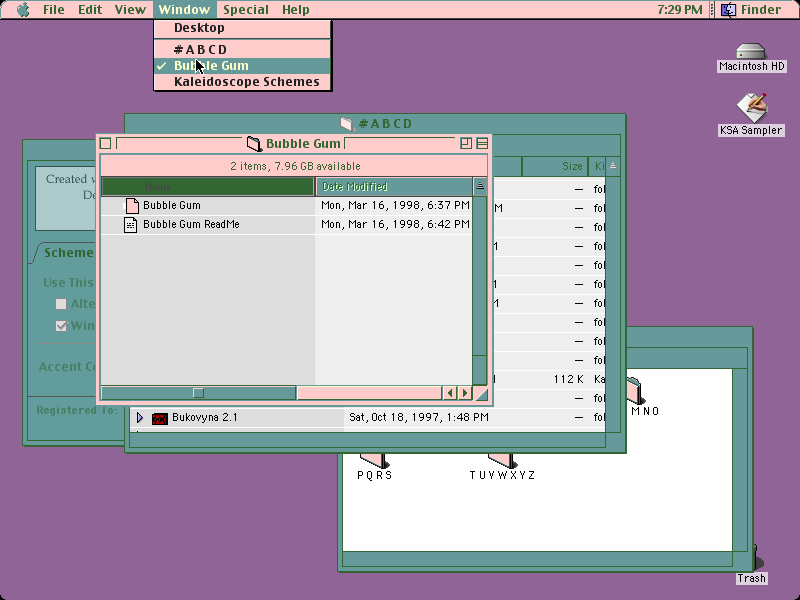Click the sort order button in Bubble Gum window
This screenshot has height=600, width=800.
click(x=480, y=187)
